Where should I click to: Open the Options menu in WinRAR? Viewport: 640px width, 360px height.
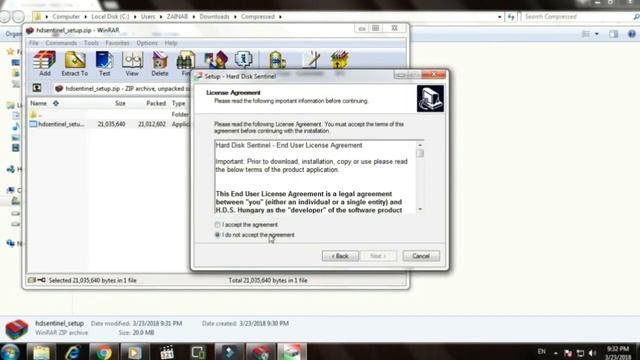[x=147, y=43]
